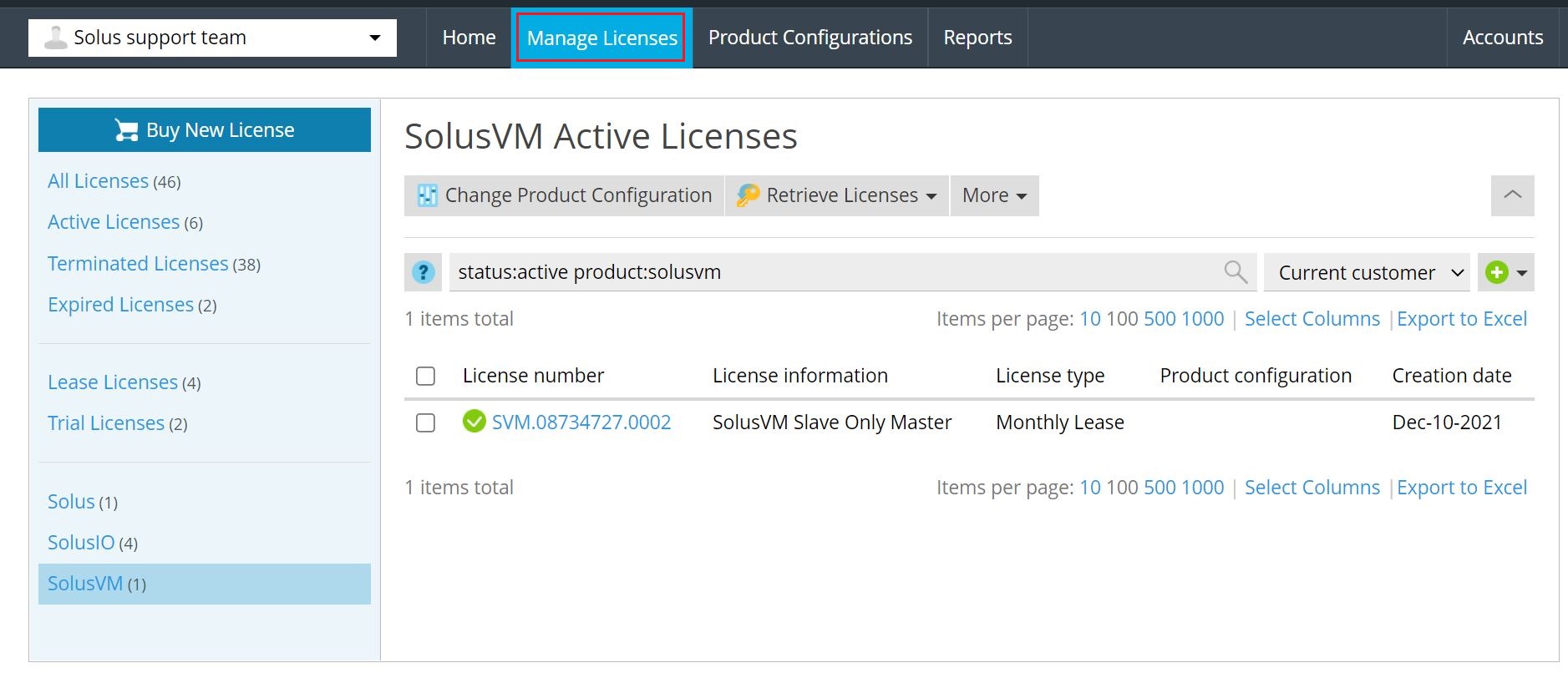1568x673 pixels.
Task: Open the Accounts menu item
Action: point(1502,38)
